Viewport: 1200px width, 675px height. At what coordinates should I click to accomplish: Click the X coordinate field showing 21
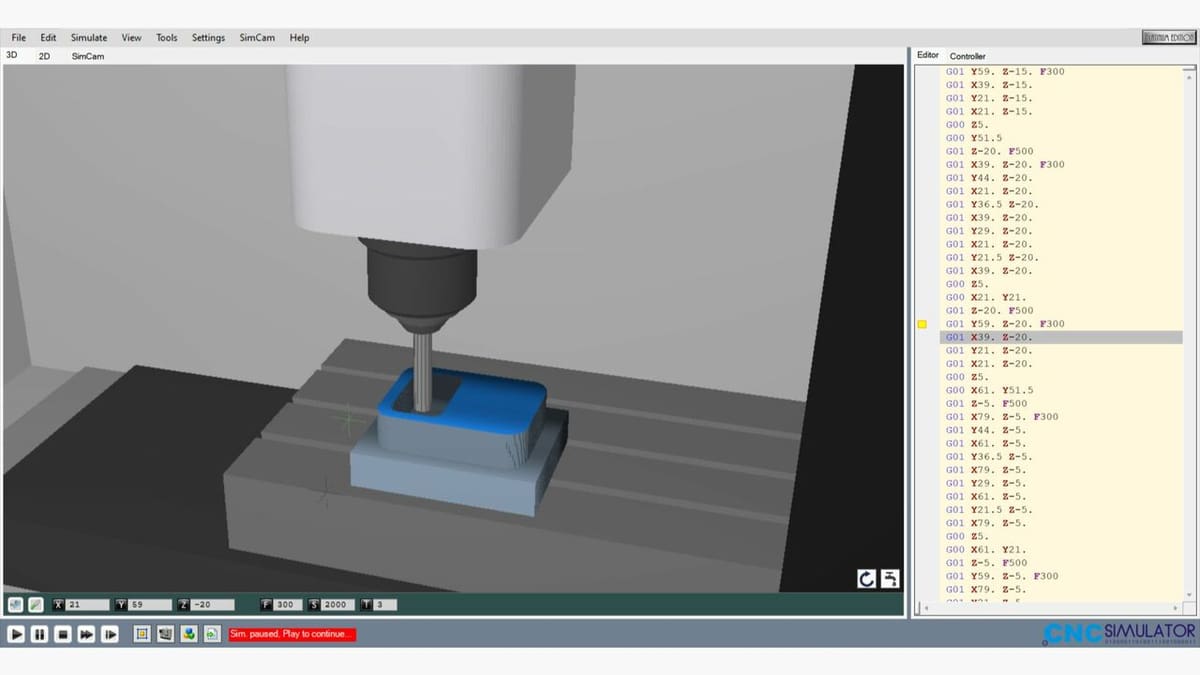(x=84, y=604)
